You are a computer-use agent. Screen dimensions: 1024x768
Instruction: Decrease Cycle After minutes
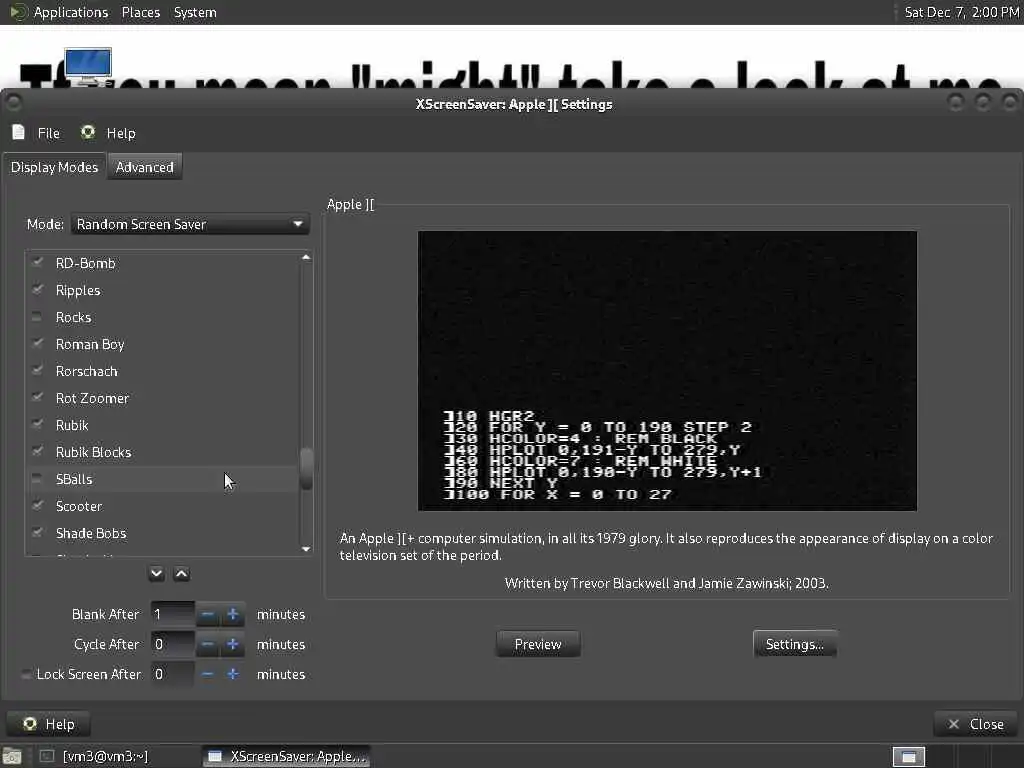click(208, 645)
